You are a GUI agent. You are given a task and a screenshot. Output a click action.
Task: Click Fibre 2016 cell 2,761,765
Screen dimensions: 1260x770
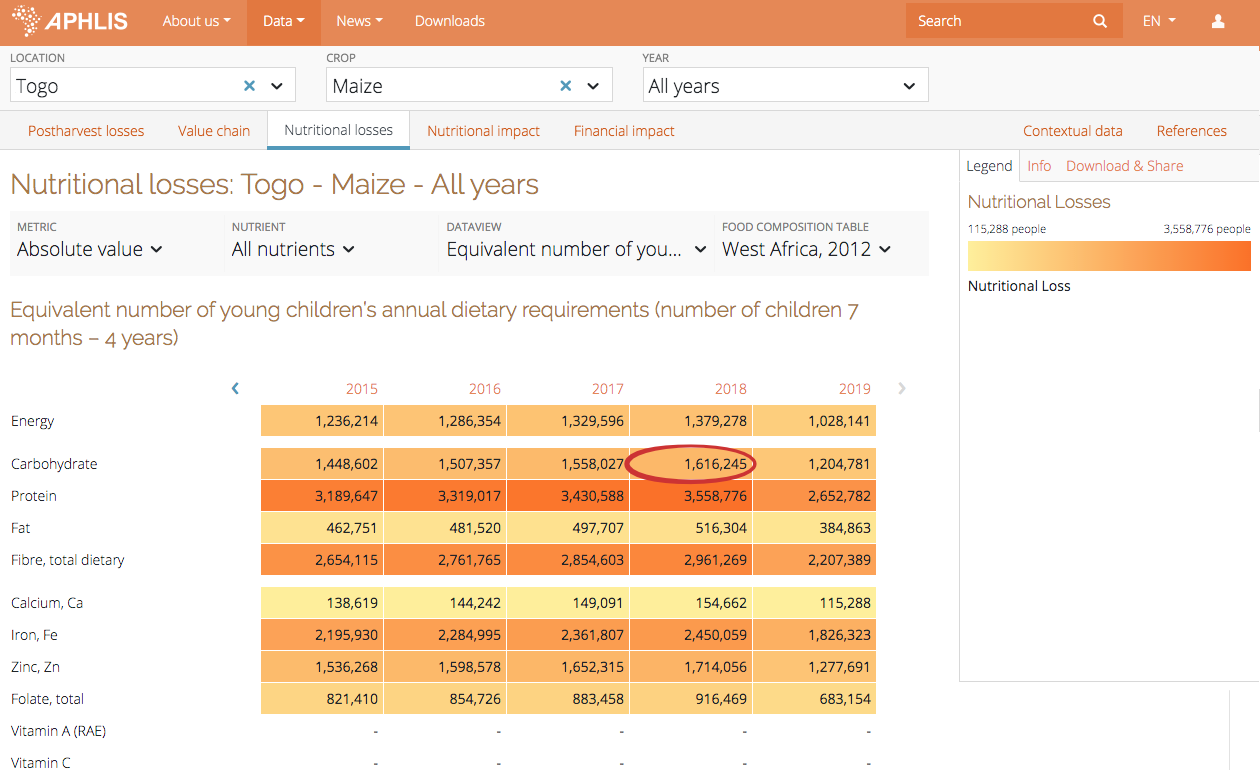tap(445, 560)
